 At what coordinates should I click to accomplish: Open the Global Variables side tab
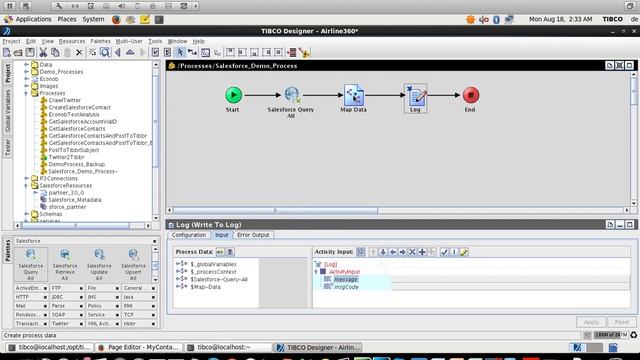pyautogui.click(x=7, y=111)
